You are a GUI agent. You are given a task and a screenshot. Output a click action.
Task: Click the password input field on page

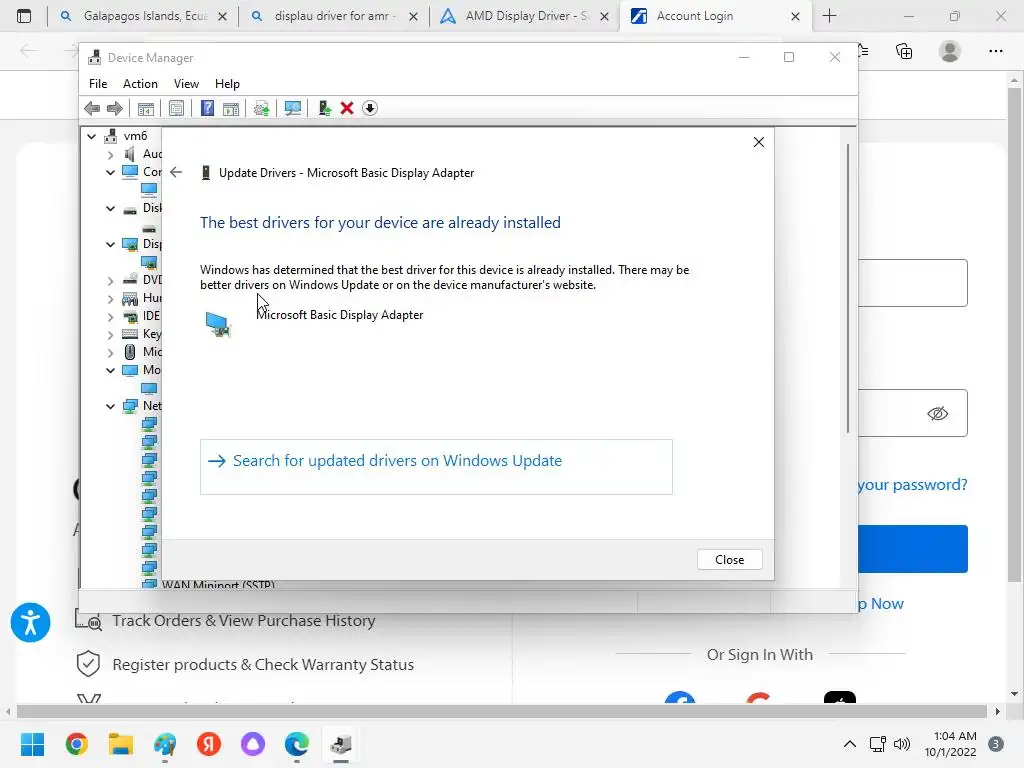pyautogui.click(x=913, y=413)
